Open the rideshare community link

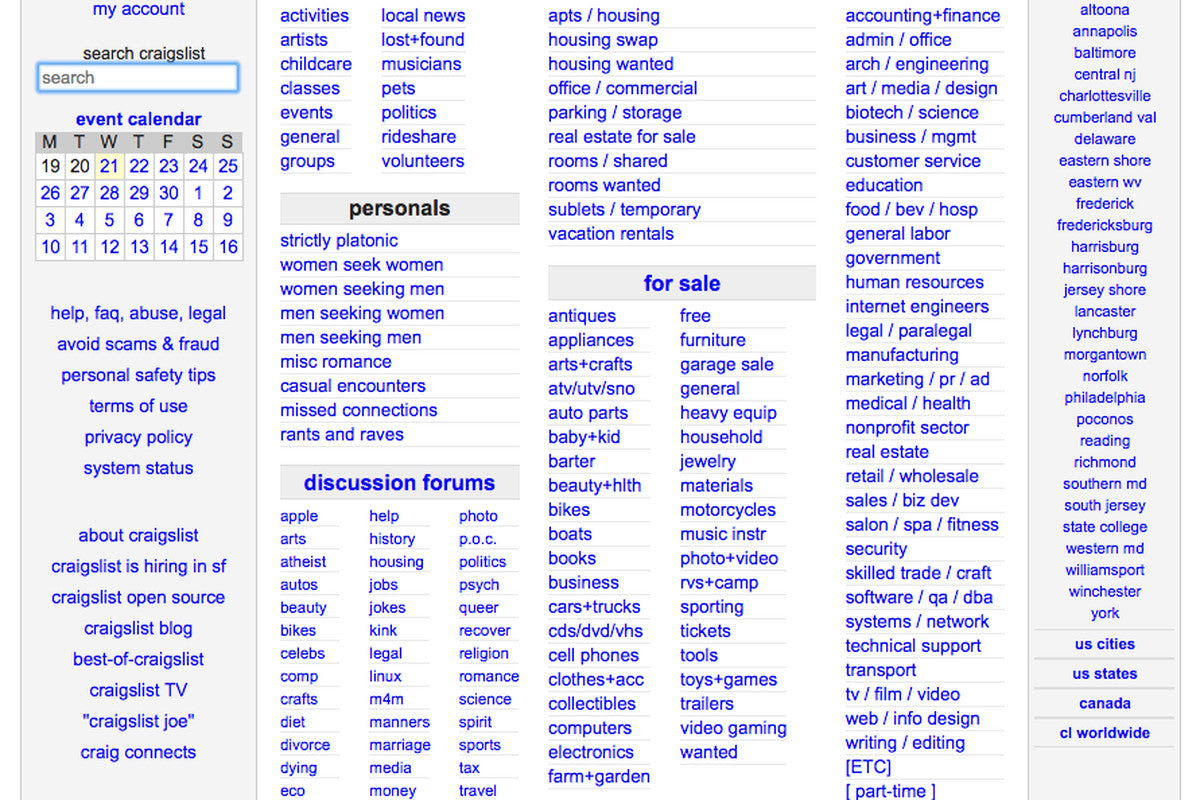418,137
